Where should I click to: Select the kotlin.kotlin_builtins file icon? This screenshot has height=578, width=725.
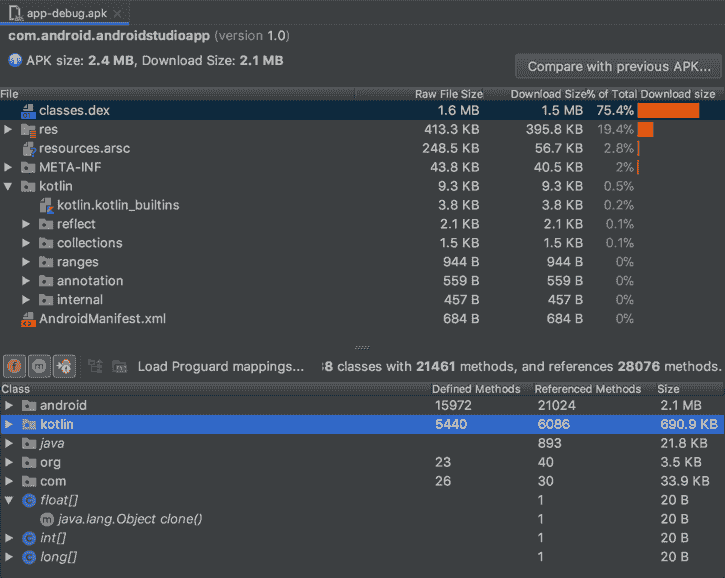[47, 205]
